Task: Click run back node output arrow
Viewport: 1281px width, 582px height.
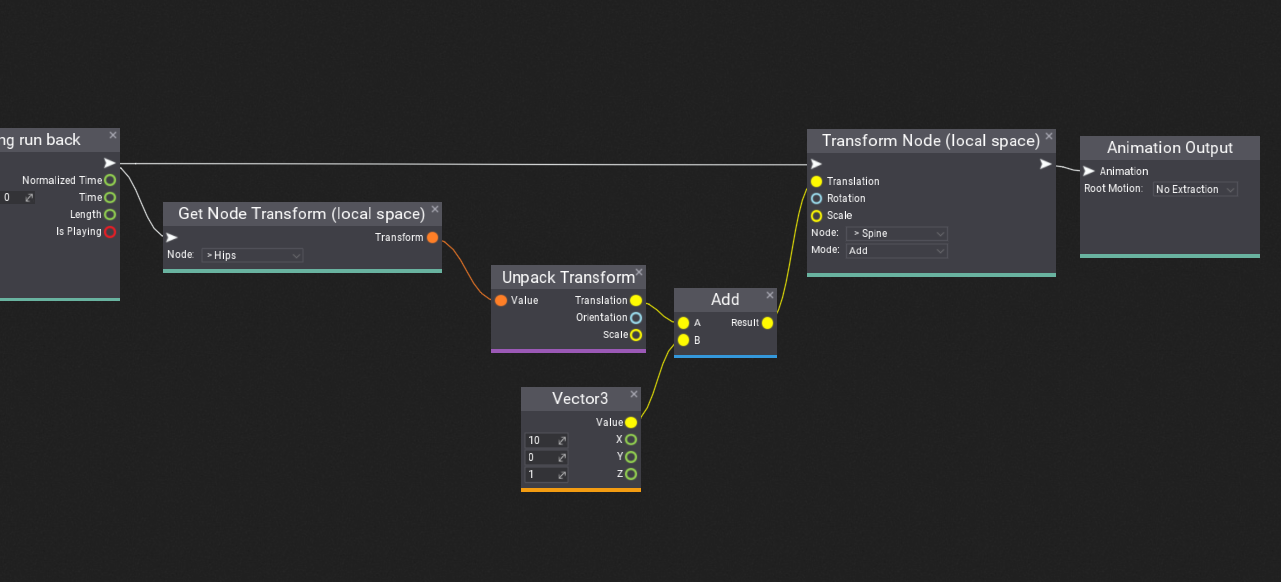Action: pyautogui.click(x=110, y=163)
